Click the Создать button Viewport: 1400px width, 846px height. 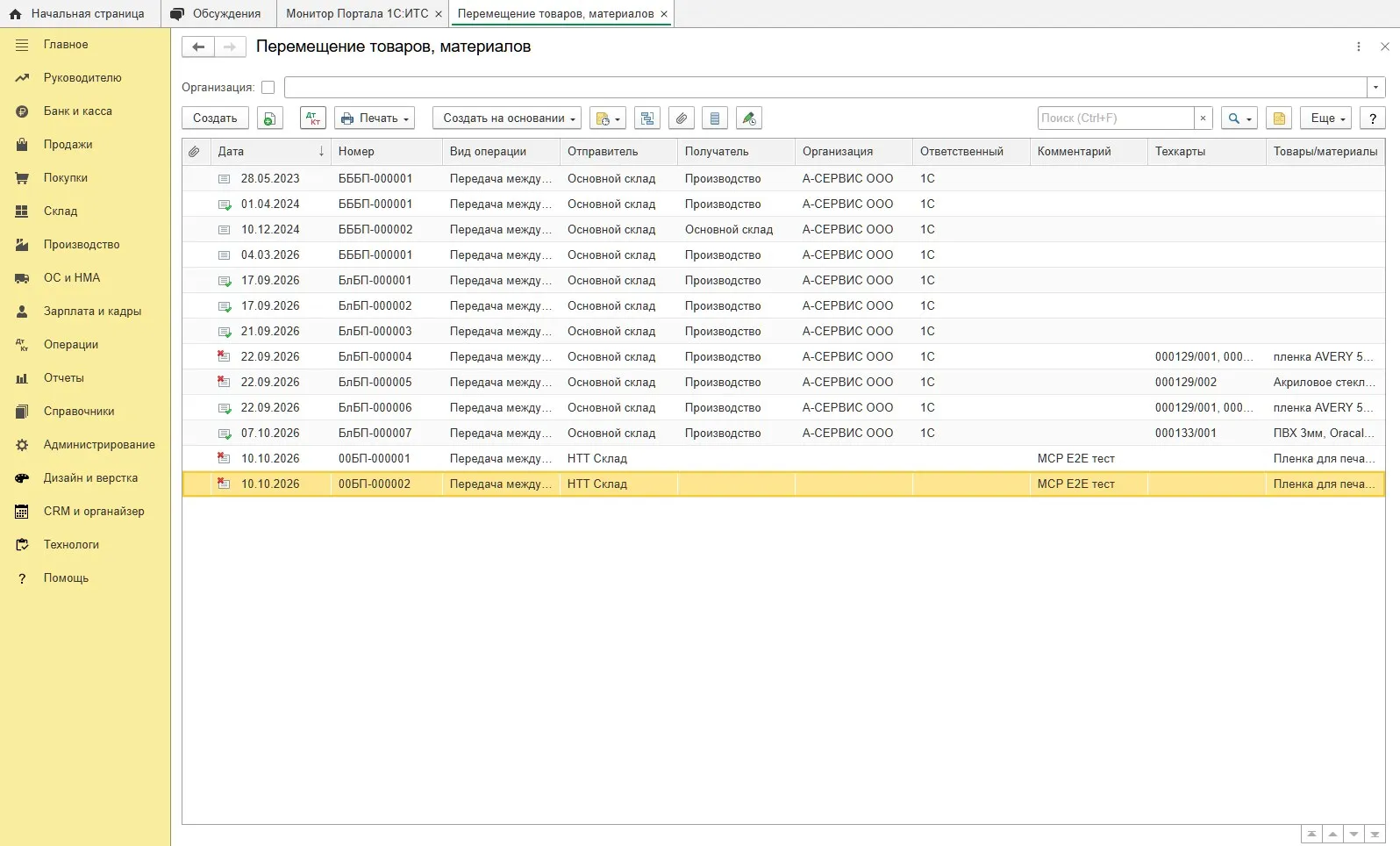[x=215, y=118]
